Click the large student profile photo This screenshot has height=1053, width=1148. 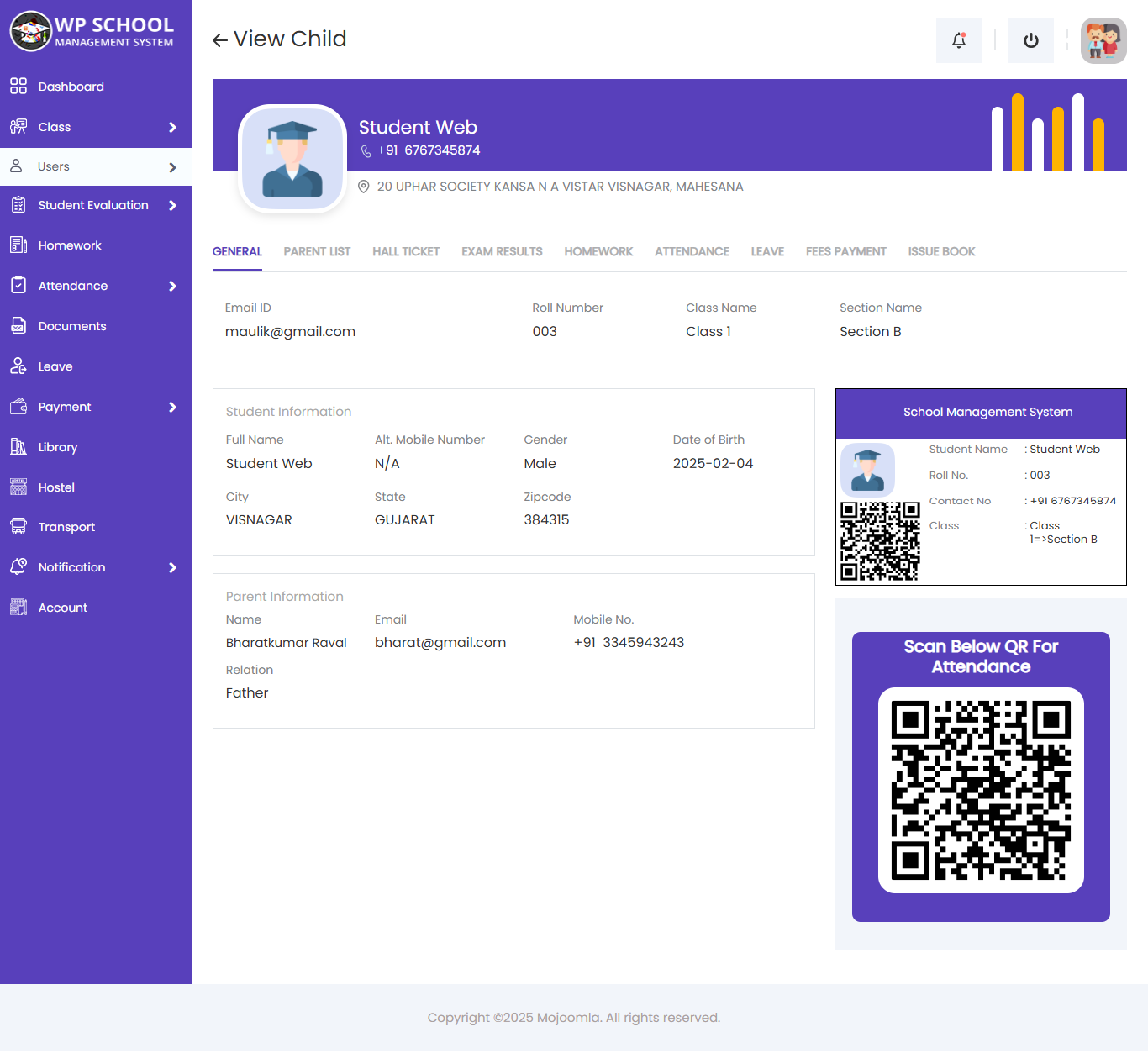point(292,158)
